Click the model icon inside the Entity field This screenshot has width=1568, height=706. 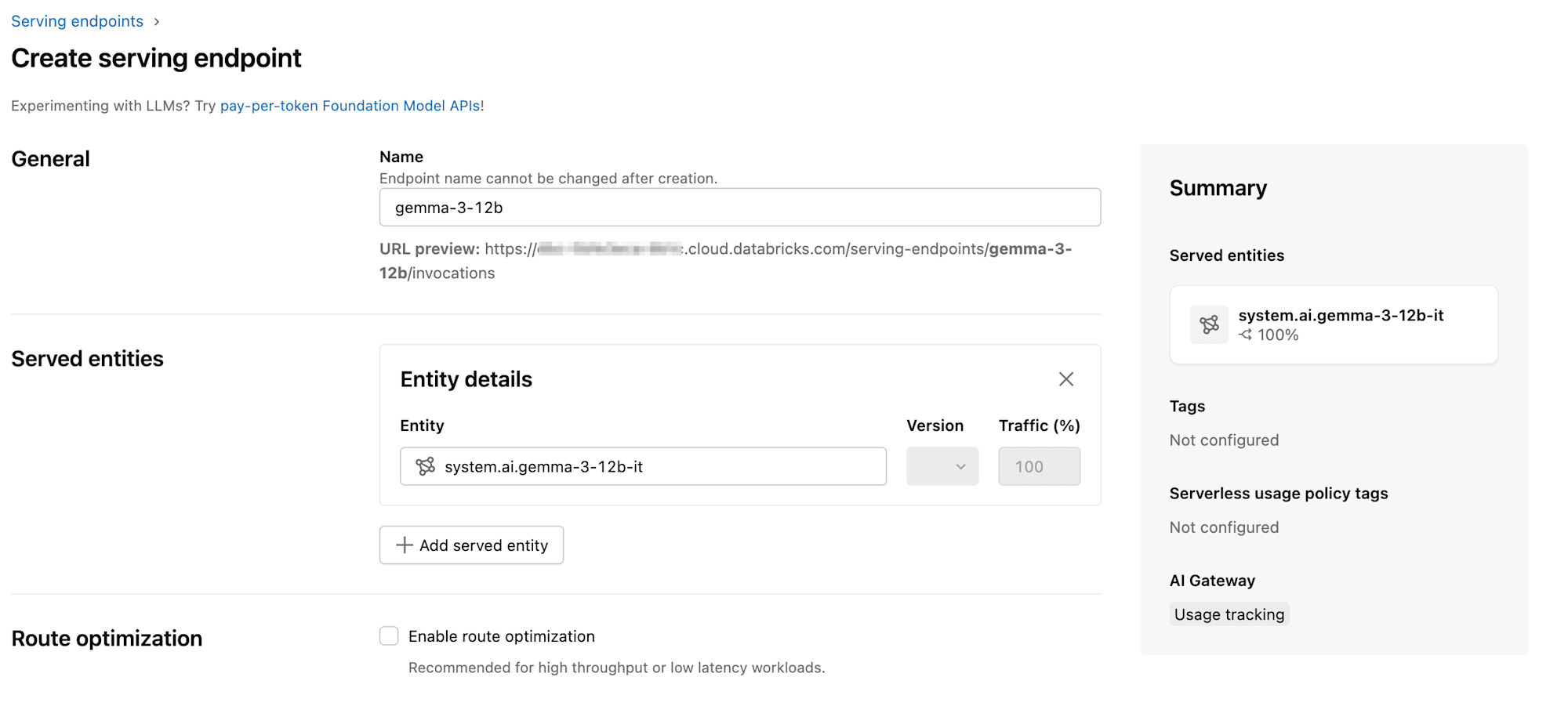(x=424, y=466)
